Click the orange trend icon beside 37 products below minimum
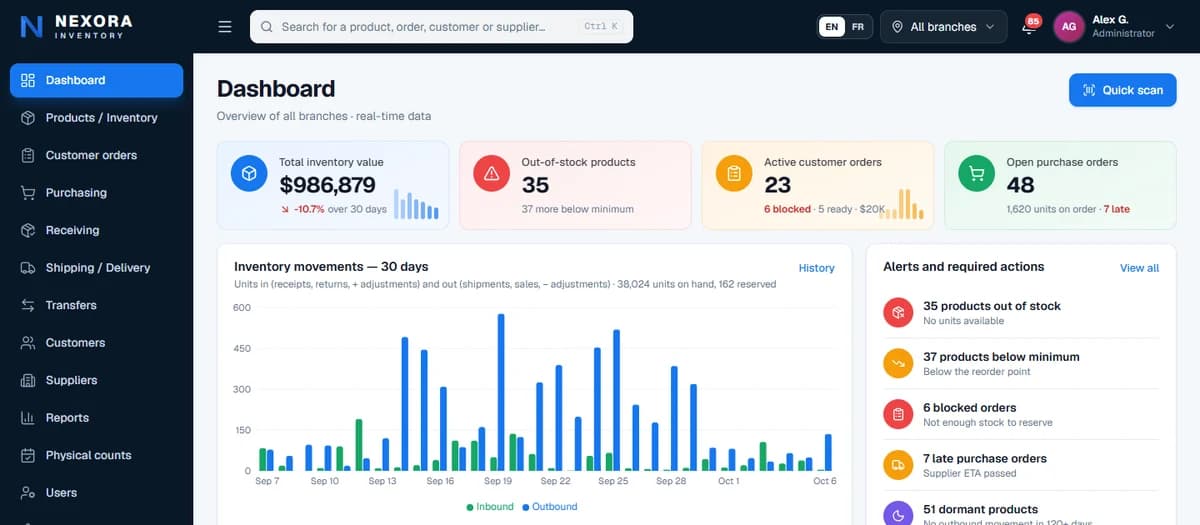Image resolution: width=1200 pixels, height=525 pixels. pos(898,363)
